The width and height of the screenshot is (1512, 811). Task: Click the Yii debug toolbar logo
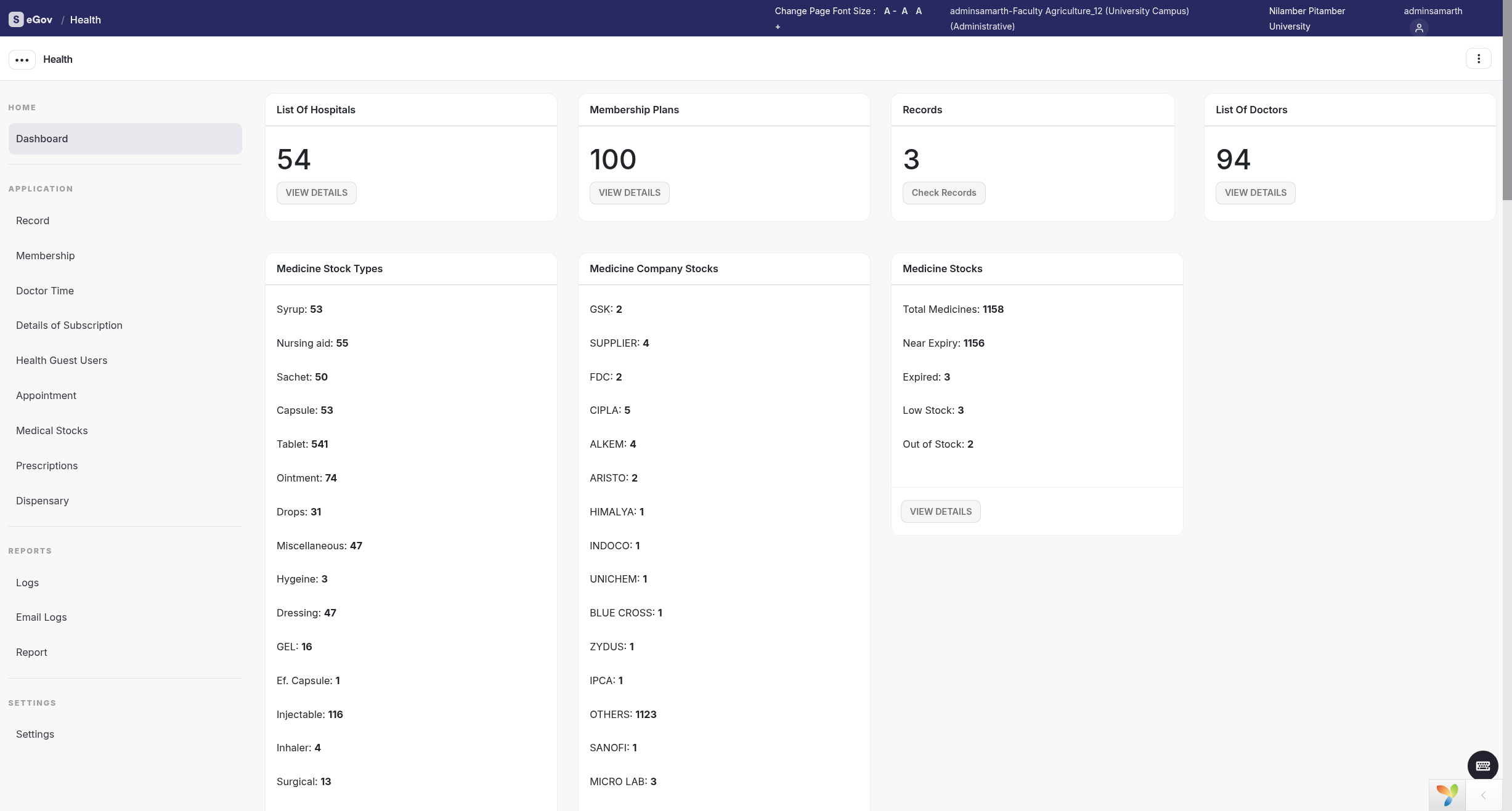coord(1447,795)
